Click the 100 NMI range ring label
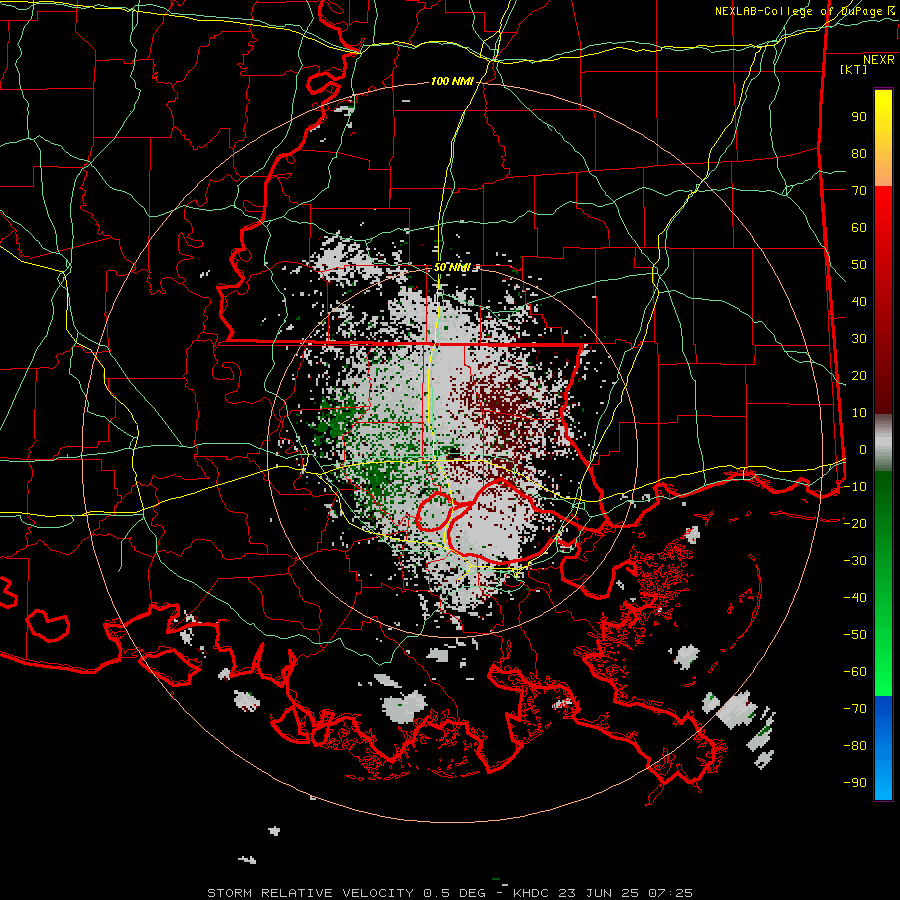Image resolution: width=900 pixels, height=900 pixels. [x=452, y=82]
